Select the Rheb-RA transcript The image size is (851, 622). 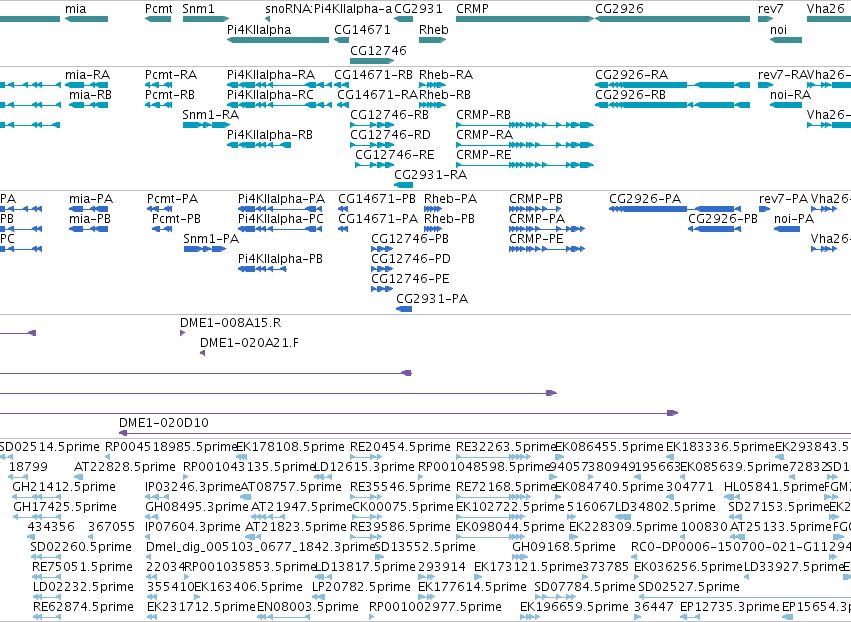coord(433,85)
